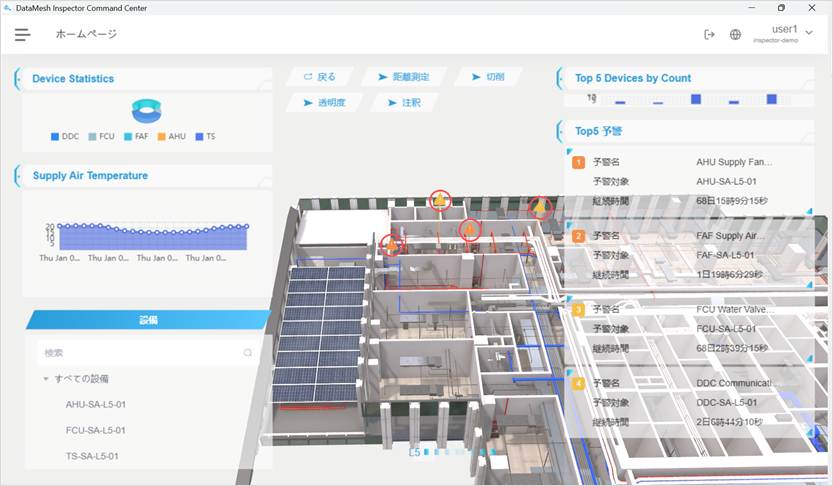Screen dimensions: 833x486
Task: Click the number 1 alert badge
Action: (x=578, y=162)
